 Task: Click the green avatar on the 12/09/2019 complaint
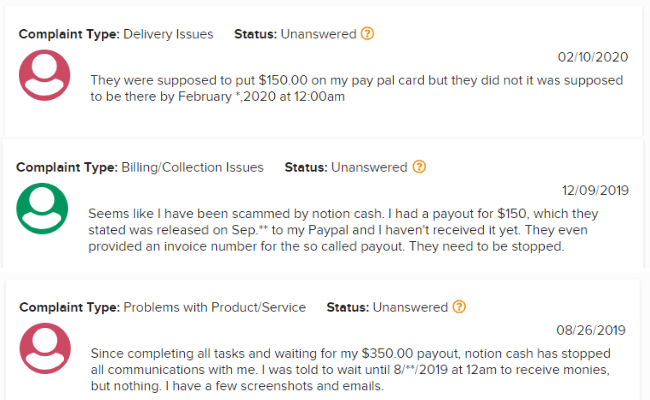pos(42,208)
